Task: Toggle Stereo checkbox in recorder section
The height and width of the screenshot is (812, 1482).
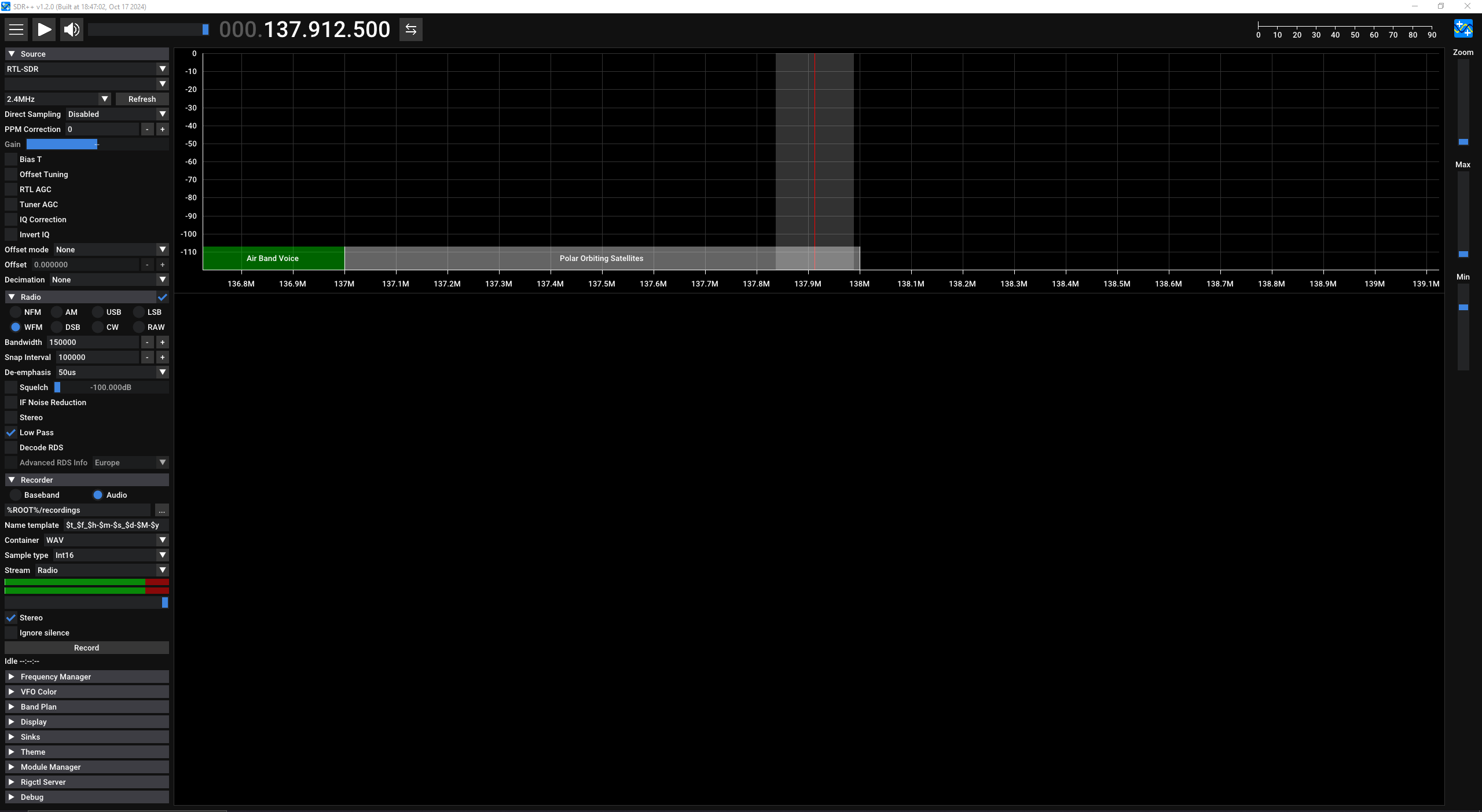Action: 11,617
